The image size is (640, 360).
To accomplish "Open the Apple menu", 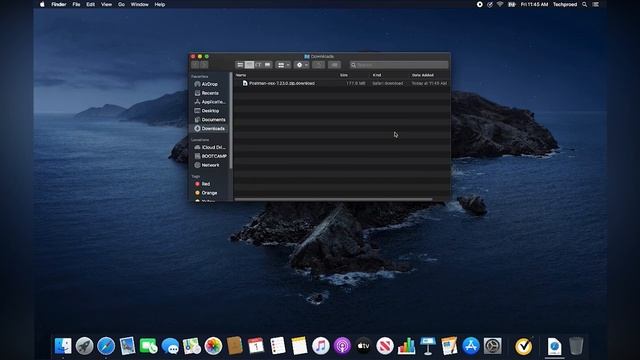I will pyautogui.click(x=42, y=4).
